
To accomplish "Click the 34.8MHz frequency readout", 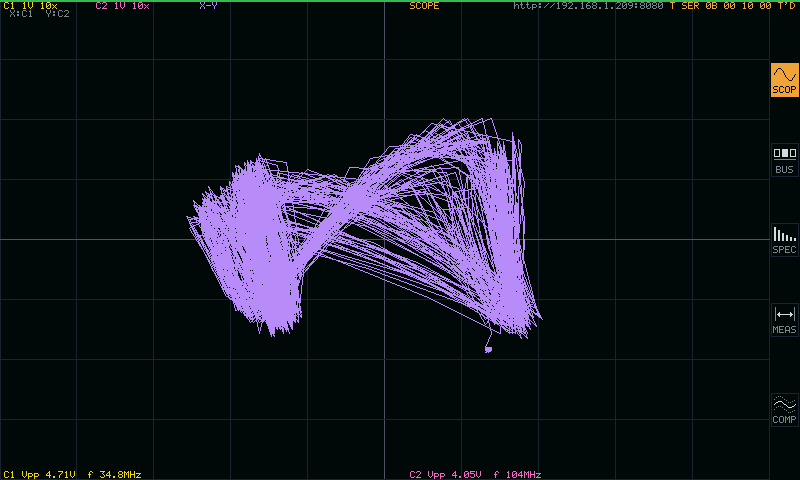I will click(120, 474).
